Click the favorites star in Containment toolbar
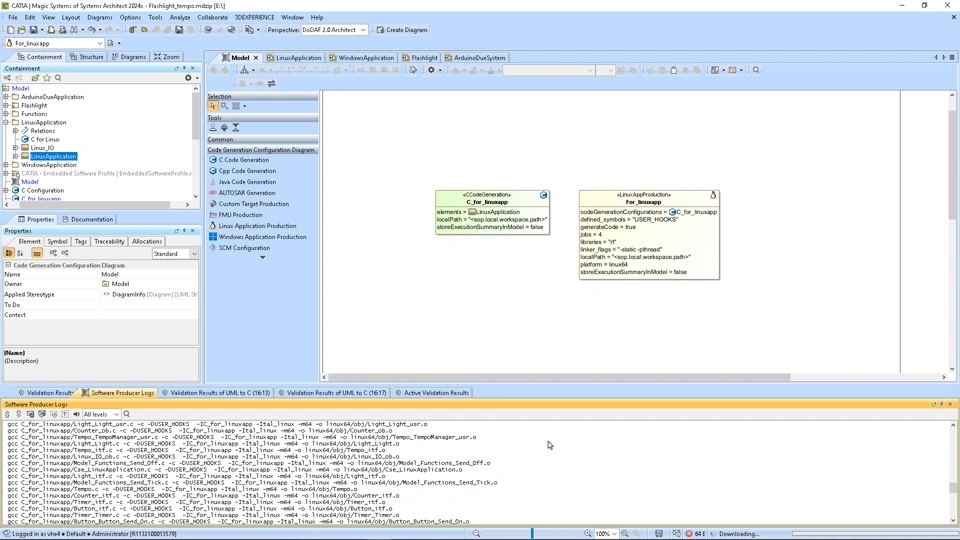Viewport: 960px width, 540px height. click(x=47, y=78)
